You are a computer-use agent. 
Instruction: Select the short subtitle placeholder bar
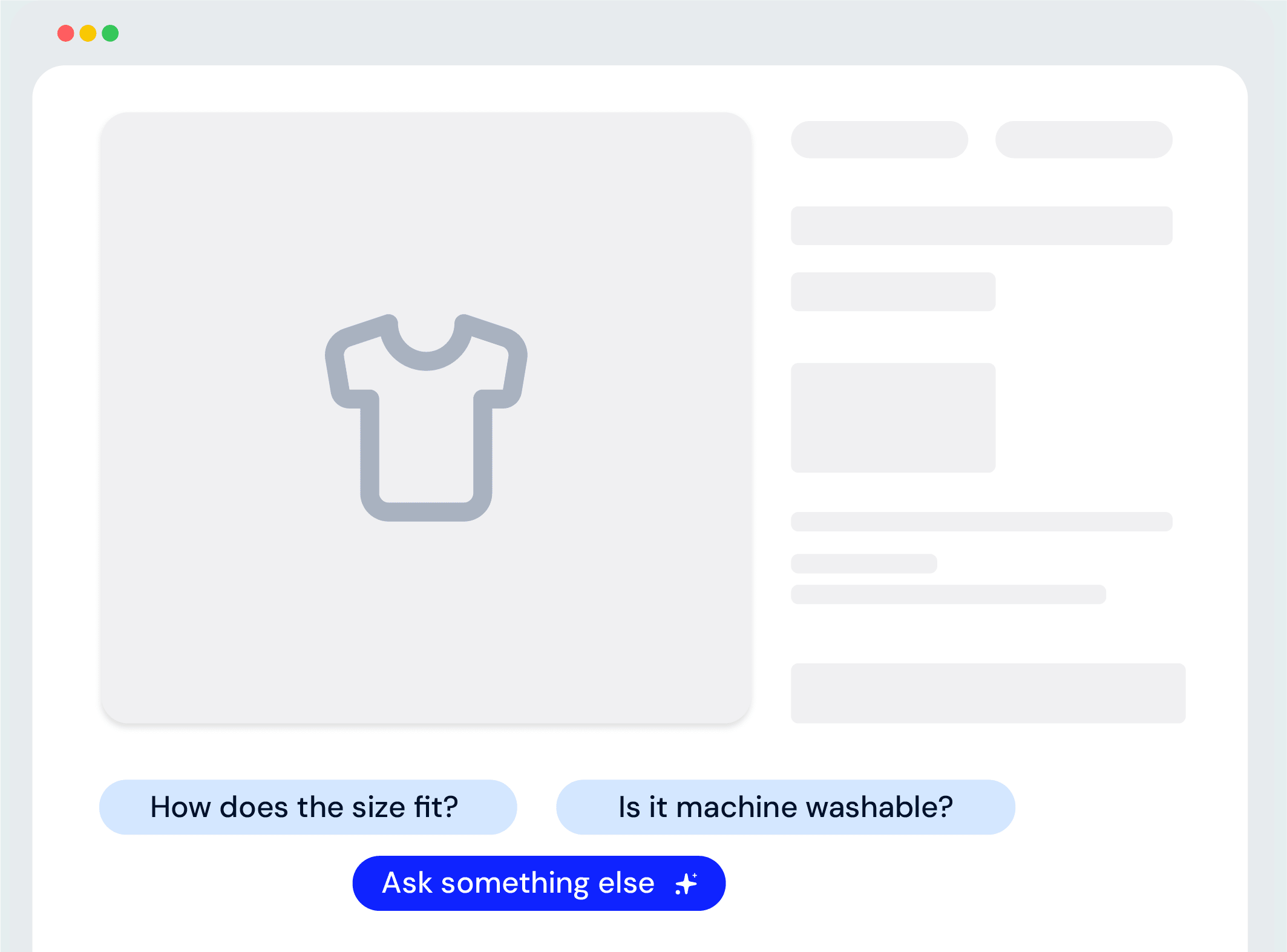[x=892, y=292]
